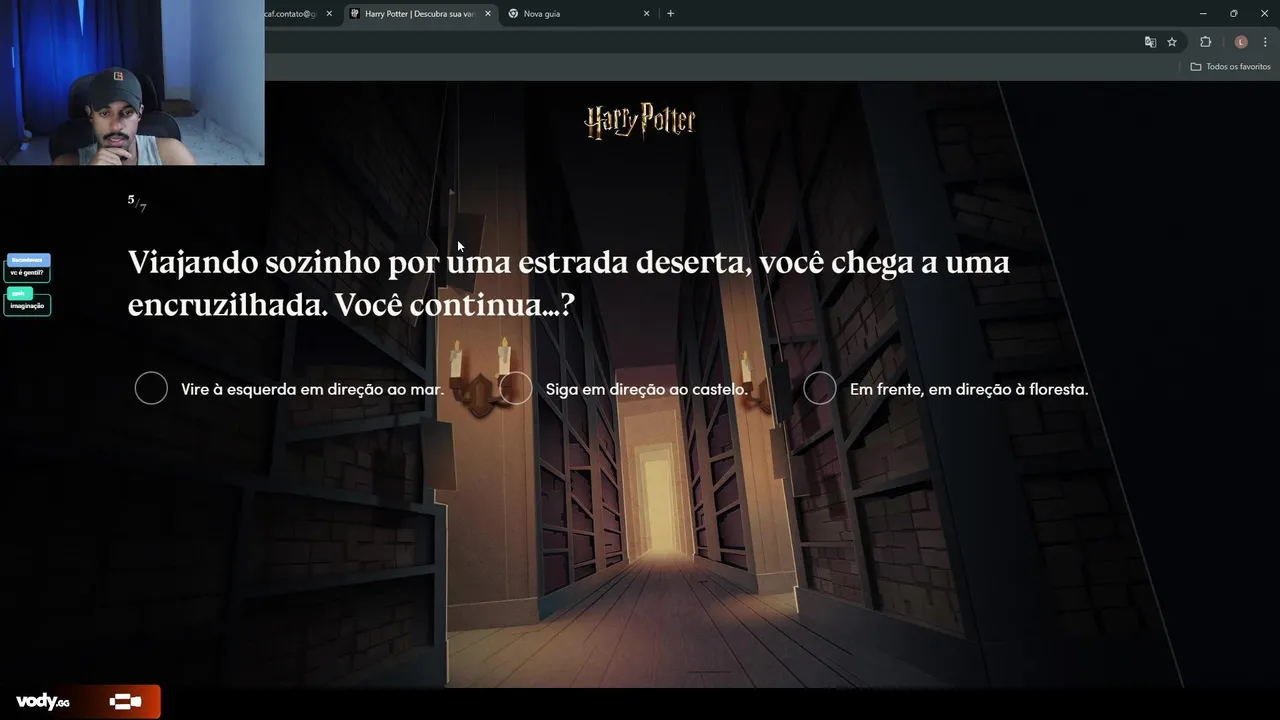Image resolution: width=1280 pixels, height=720 pixels.
Task: Select 'Vire à esquerda em direção ao mar' radio
Action: (151, 388)
